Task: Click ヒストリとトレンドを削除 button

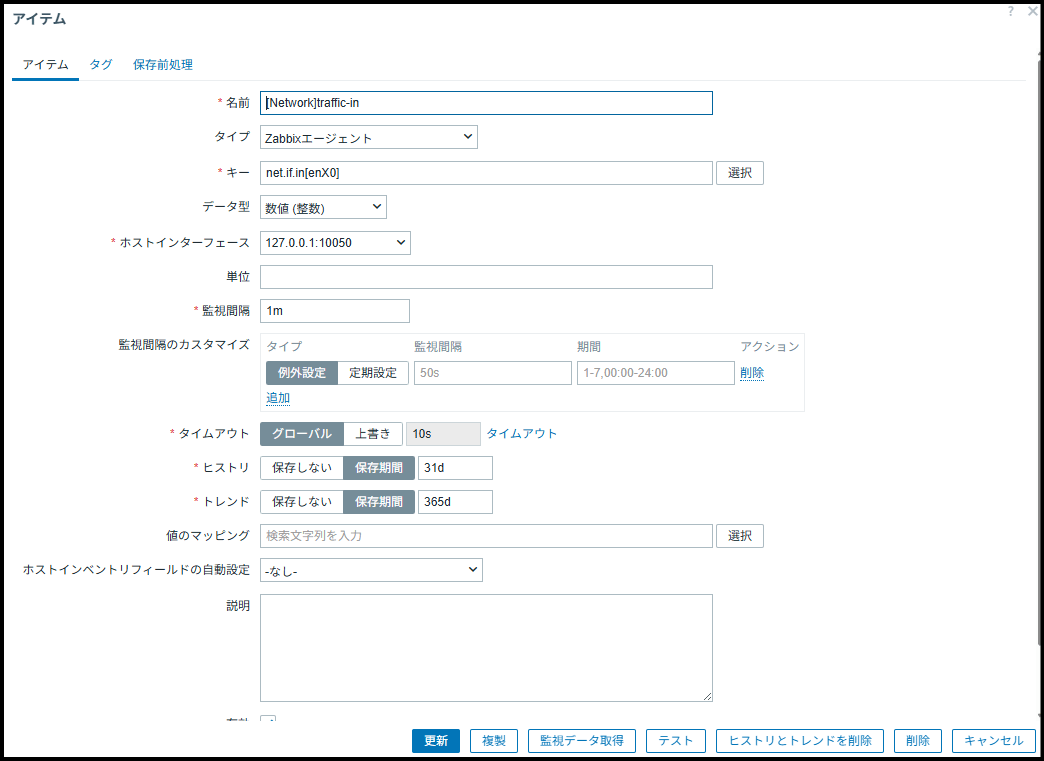Action: [x=799, y=741]
